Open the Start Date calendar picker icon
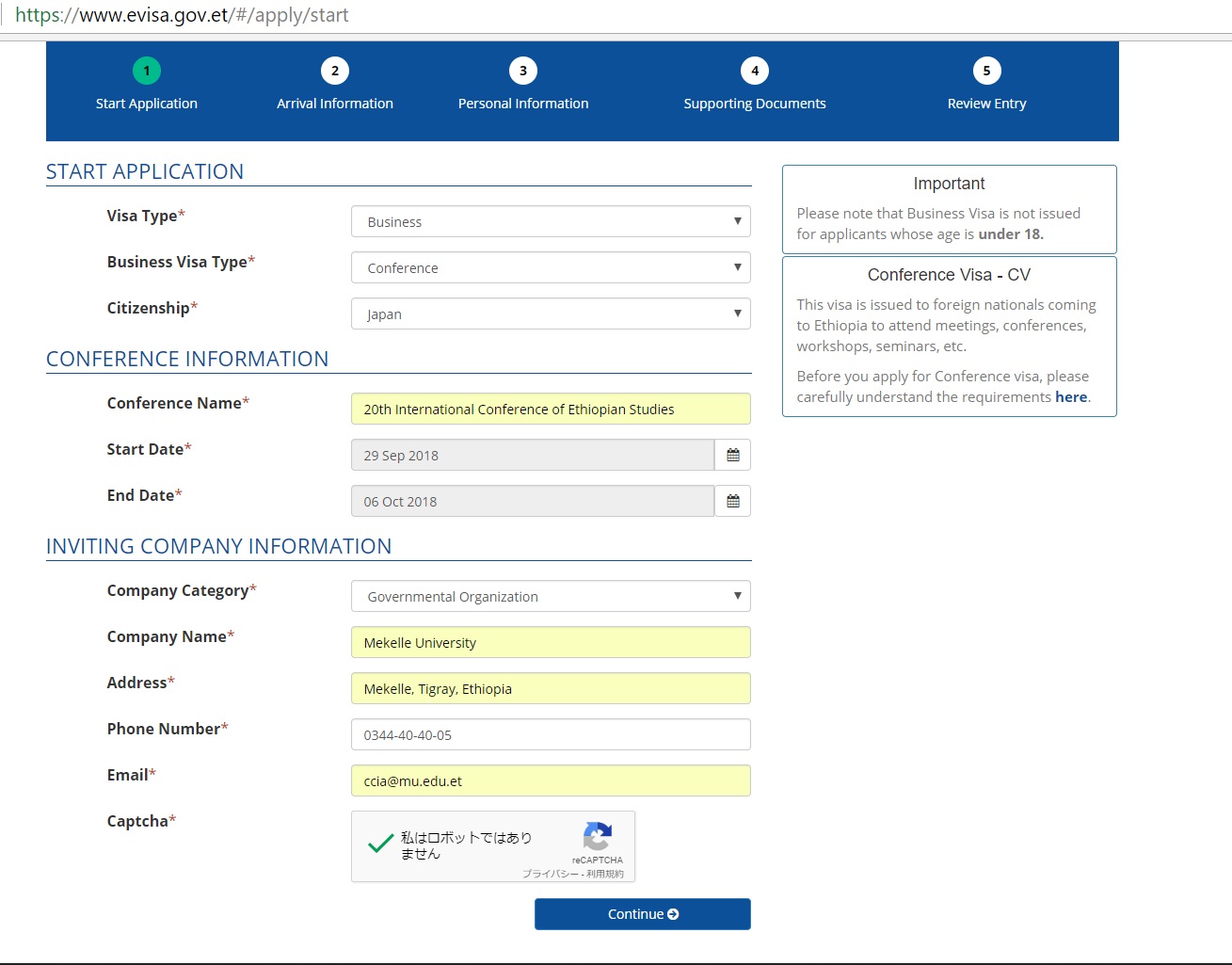This screenshot has height=965, width=1232. click(x=732, y=456)
